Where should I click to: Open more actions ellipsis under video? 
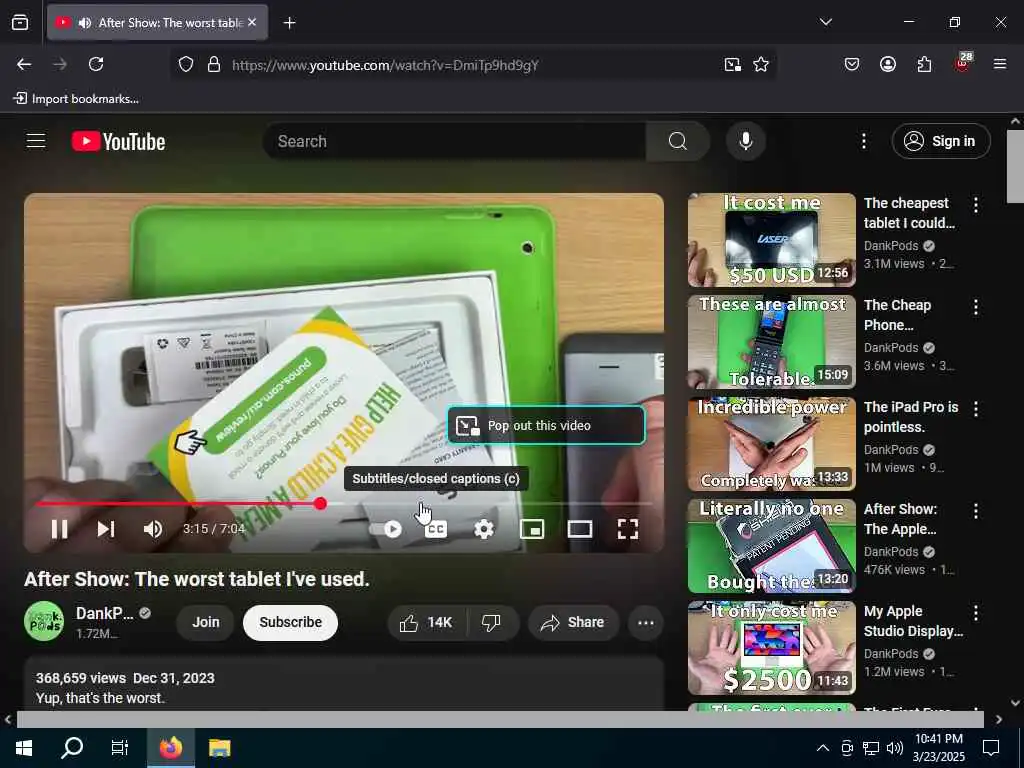pyautogui.click(x=645, y=622)
